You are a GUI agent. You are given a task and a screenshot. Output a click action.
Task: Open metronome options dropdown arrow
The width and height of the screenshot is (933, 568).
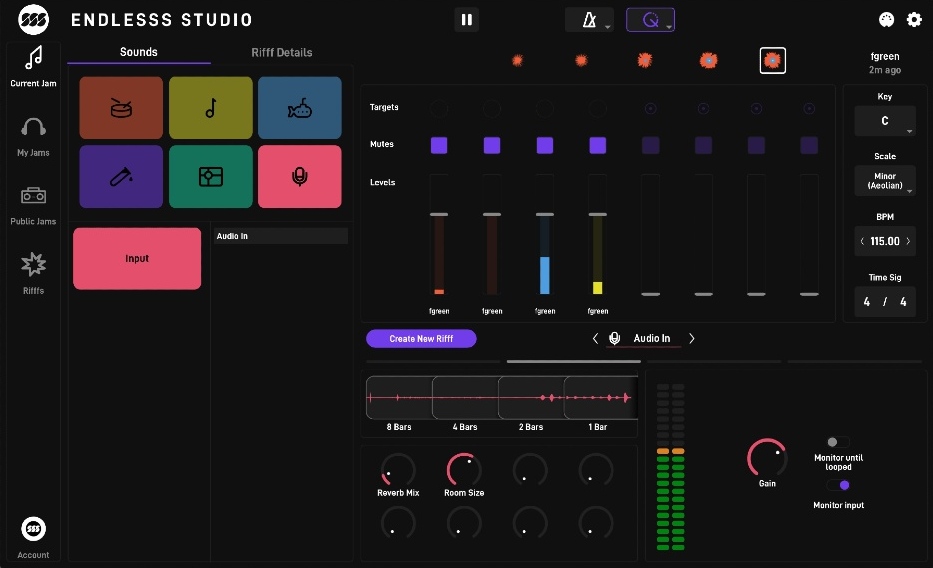click(x=608, y=27)
